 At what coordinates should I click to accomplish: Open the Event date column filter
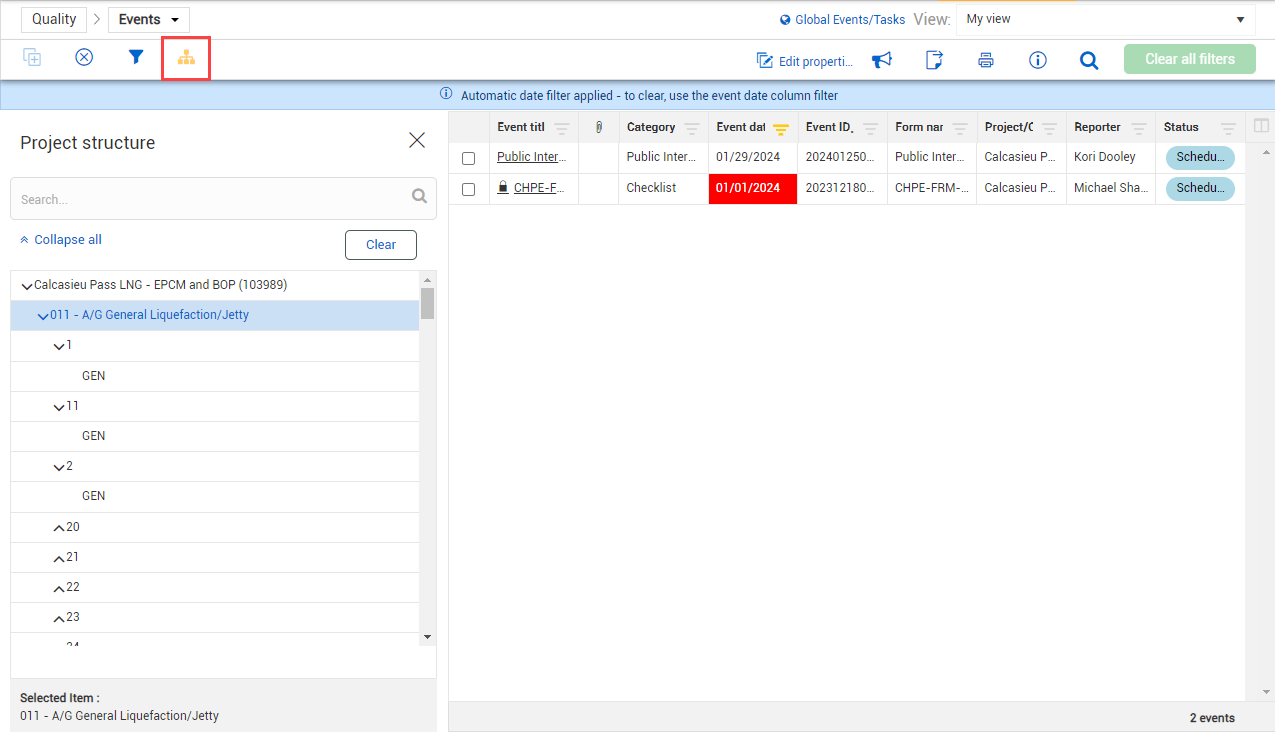tap(781, 128)
